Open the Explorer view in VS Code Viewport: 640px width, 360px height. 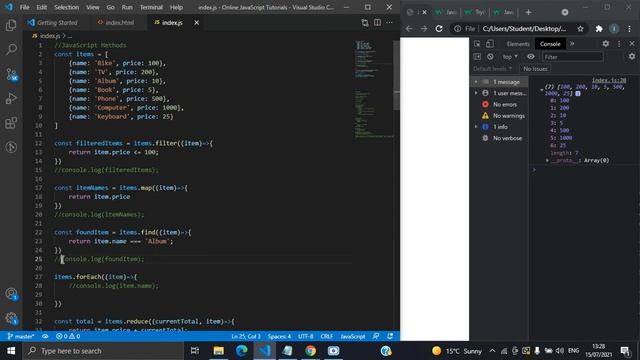11,25
